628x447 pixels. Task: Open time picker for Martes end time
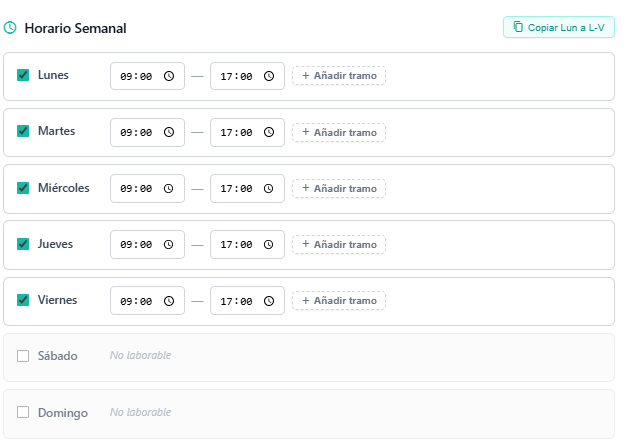269,132
